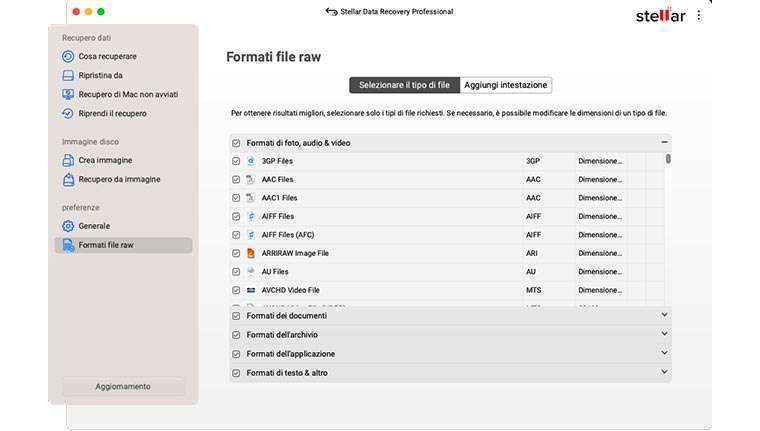Click the back arrow icon in title bar
The height and width of the screenshot is (431, 760).
tap(331, 12)
